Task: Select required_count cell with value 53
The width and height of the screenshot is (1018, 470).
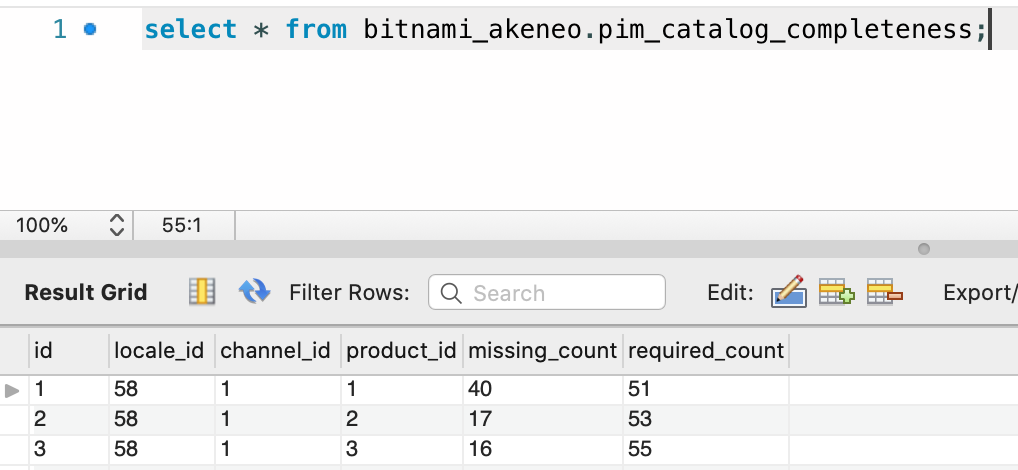Action: 706,419
